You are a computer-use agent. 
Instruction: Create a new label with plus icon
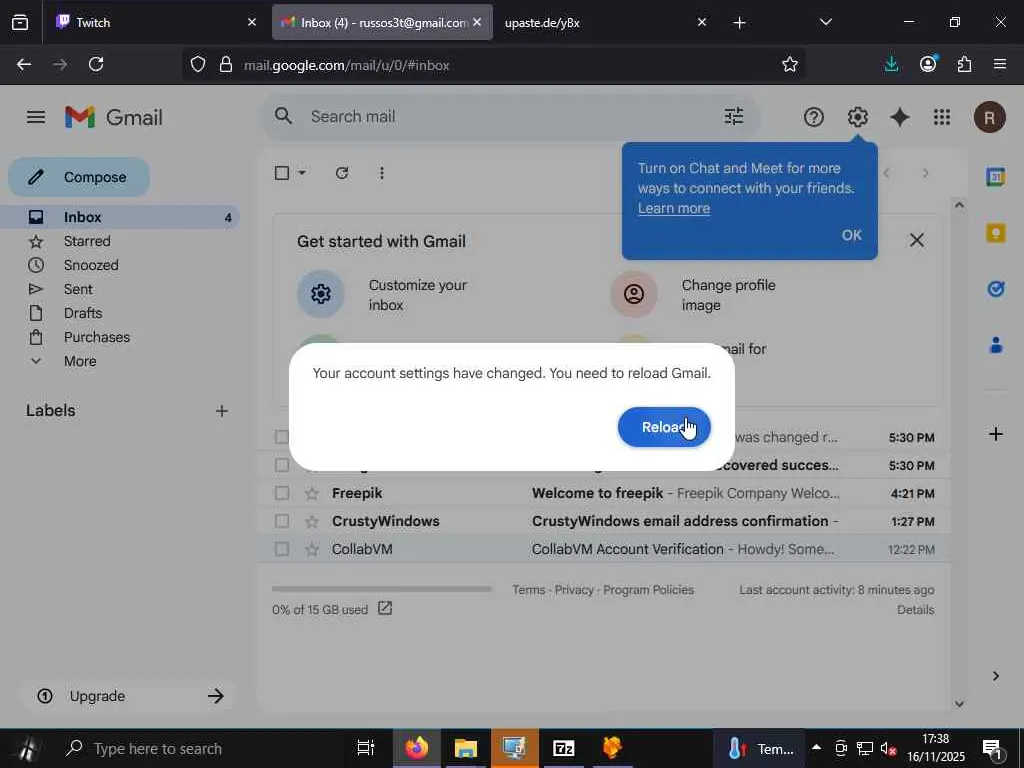221,411
